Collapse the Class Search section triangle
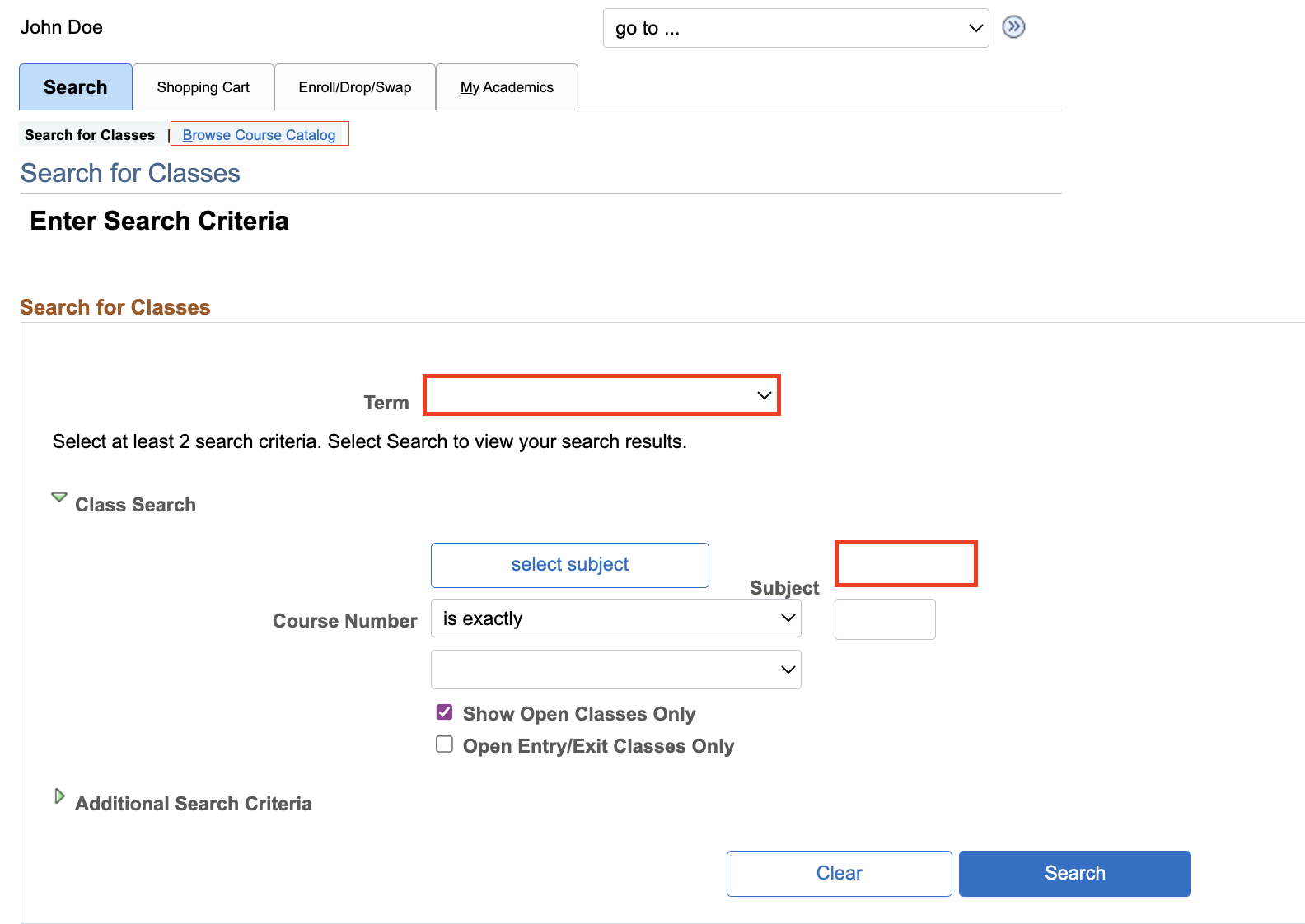The height and width of the screenshot is (924, 1305). pyautogui.click(x=59, y=498)
